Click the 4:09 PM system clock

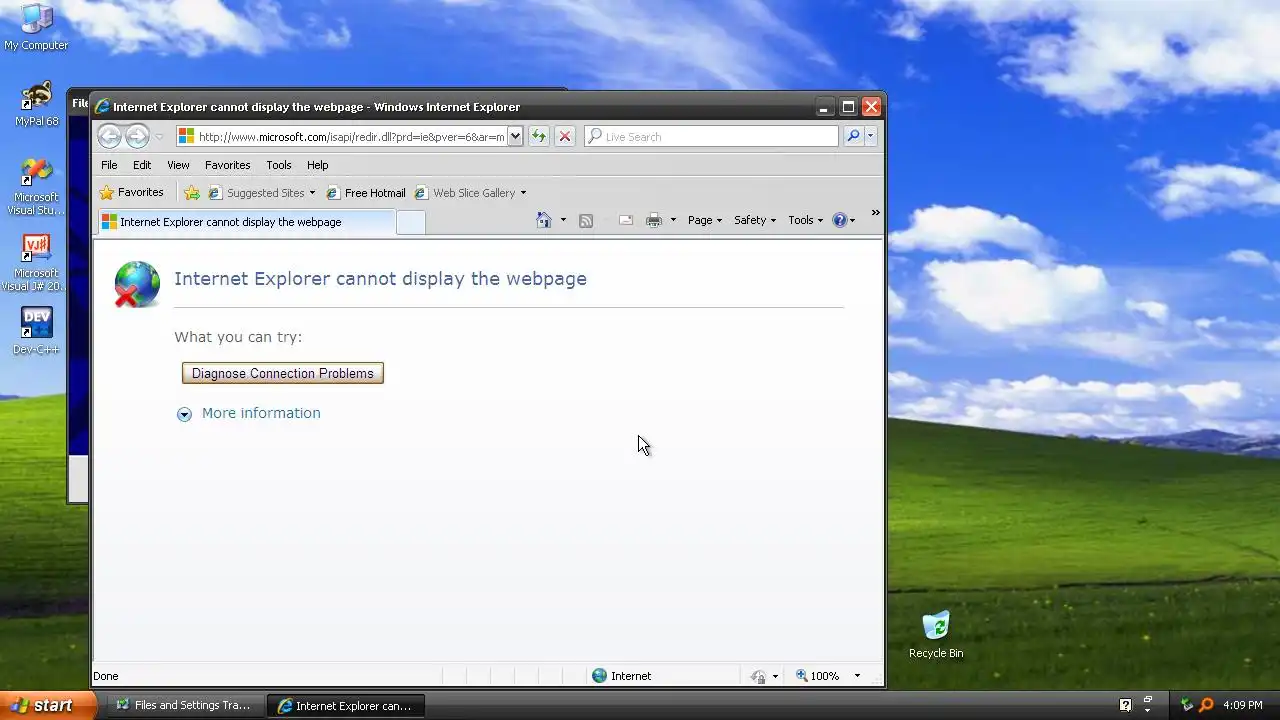pyautogui.click(x=1243, y=705)
